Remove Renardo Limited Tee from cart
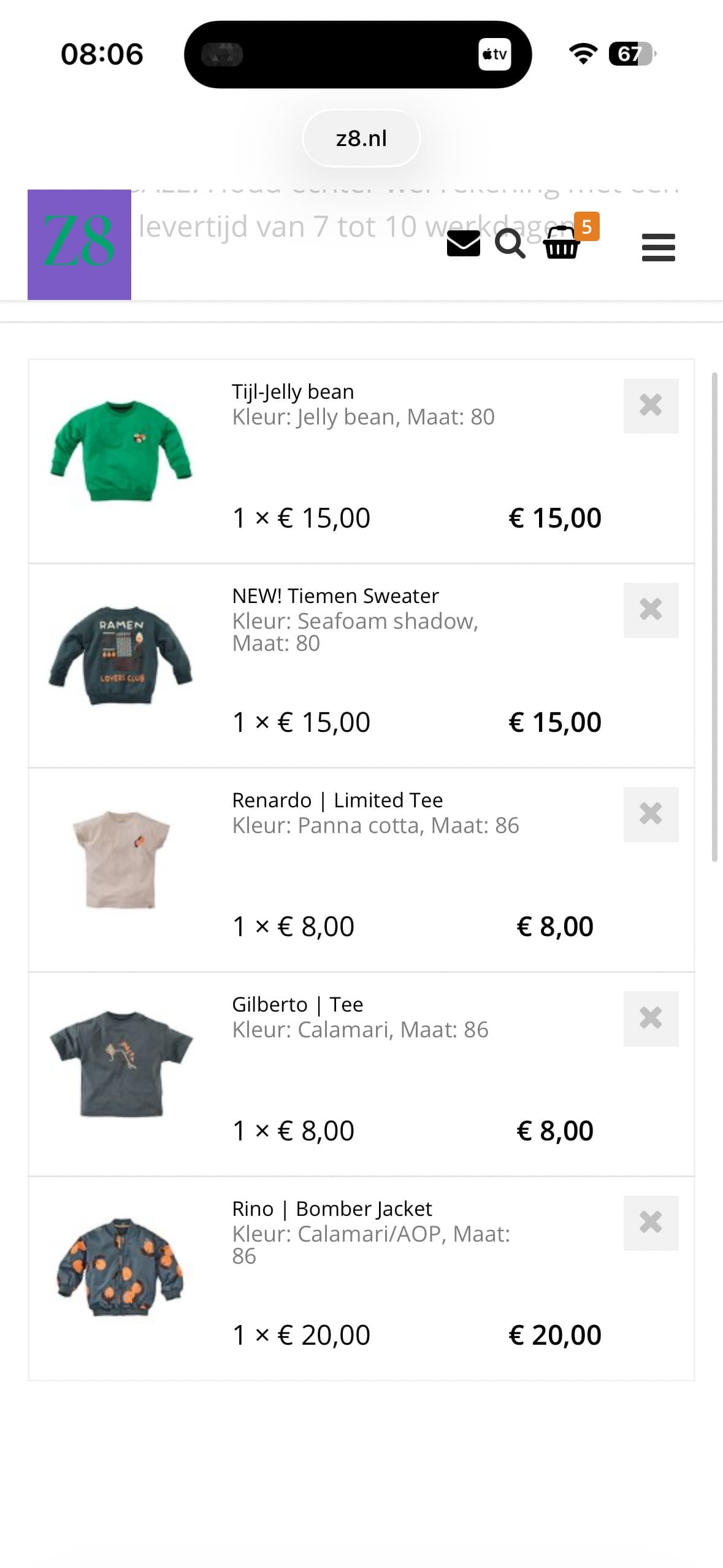 coord(651,814)
